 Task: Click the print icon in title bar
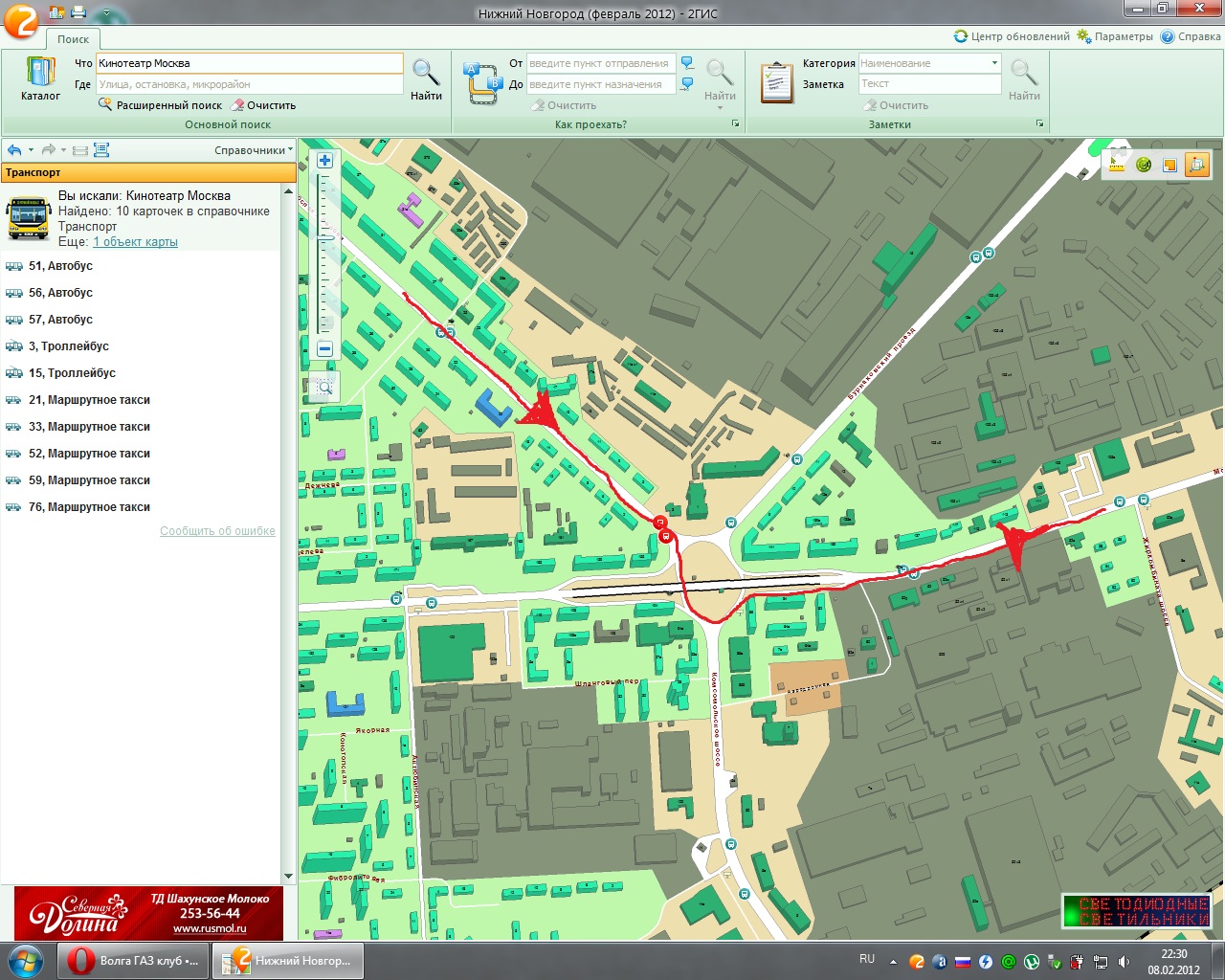(78, 12)
